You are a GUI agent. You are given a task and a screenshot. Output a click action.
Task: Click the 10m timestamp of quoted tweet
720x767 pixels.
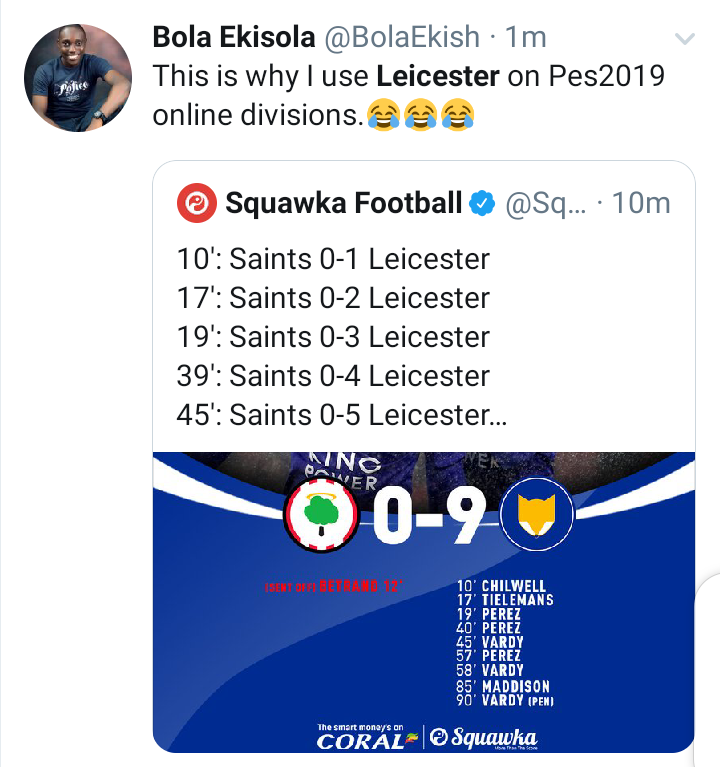(x=640, y=204)
